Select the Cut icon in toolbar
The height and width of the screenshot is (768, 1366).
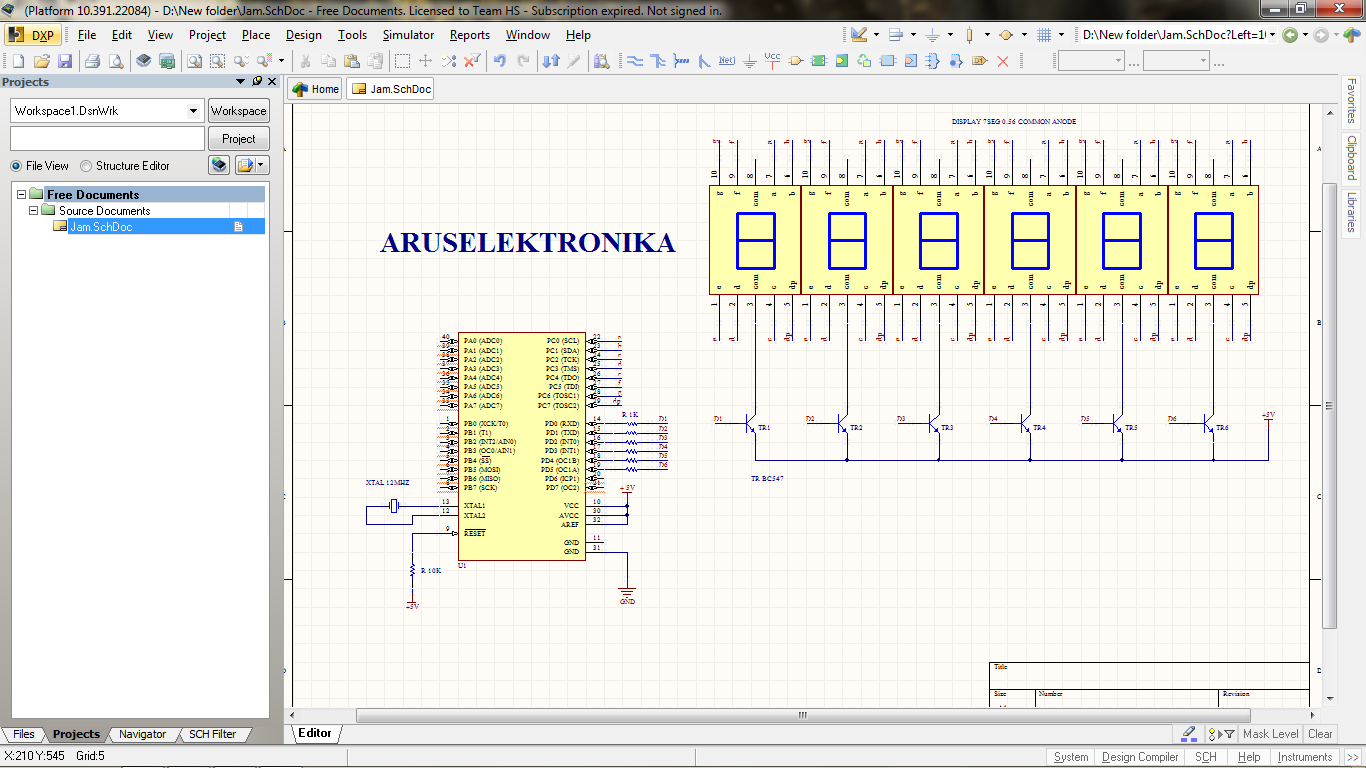point(306,60)
